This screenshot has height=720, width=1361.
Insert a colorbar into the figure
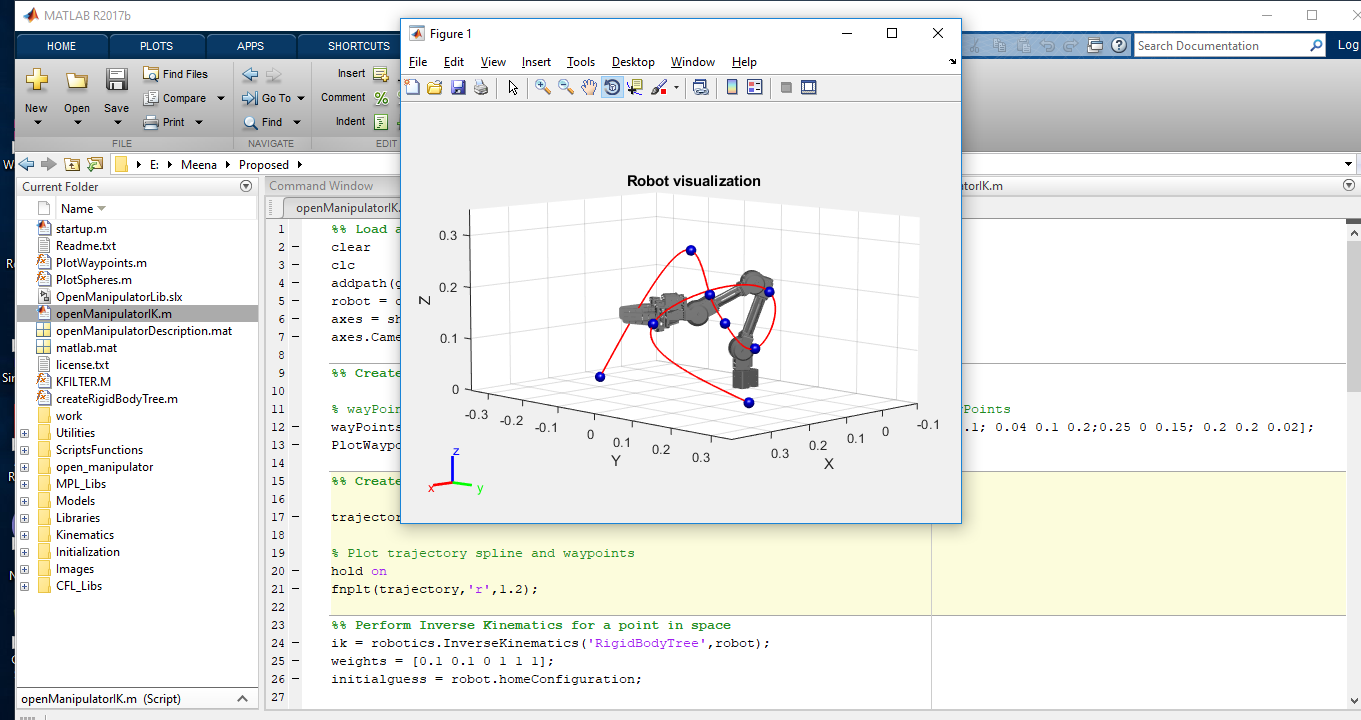[731, 87]
